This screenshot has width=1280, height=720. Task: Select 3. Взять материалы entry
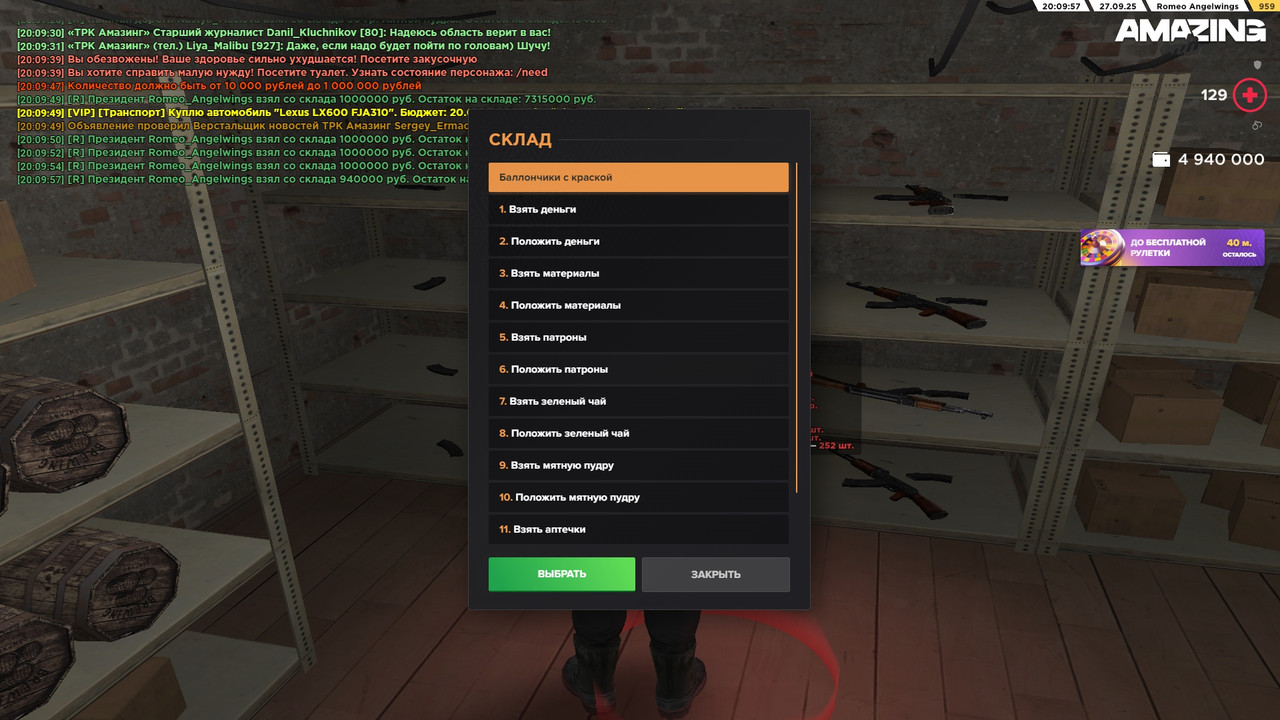(638, 273)
